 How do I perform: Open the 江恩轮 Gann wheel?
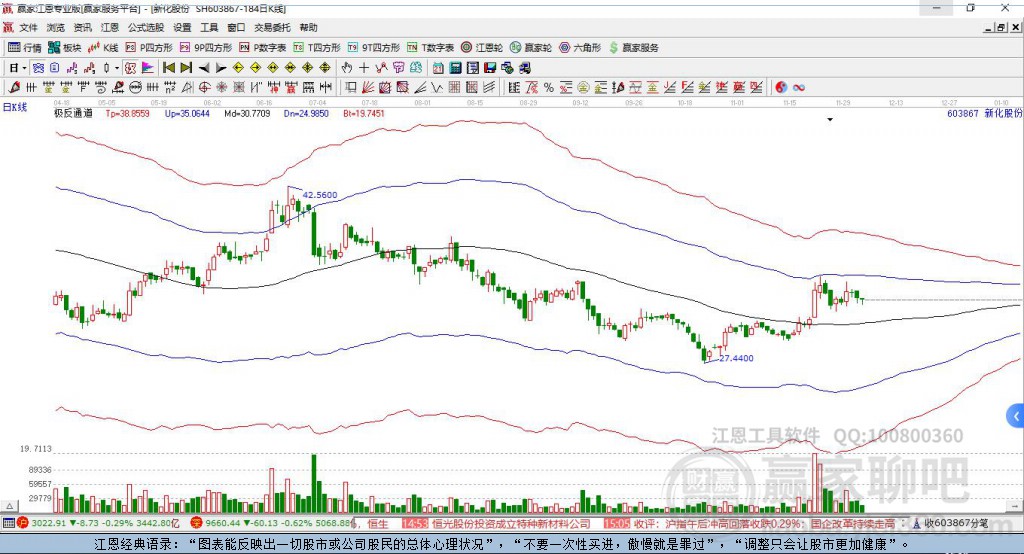[482, 48]
